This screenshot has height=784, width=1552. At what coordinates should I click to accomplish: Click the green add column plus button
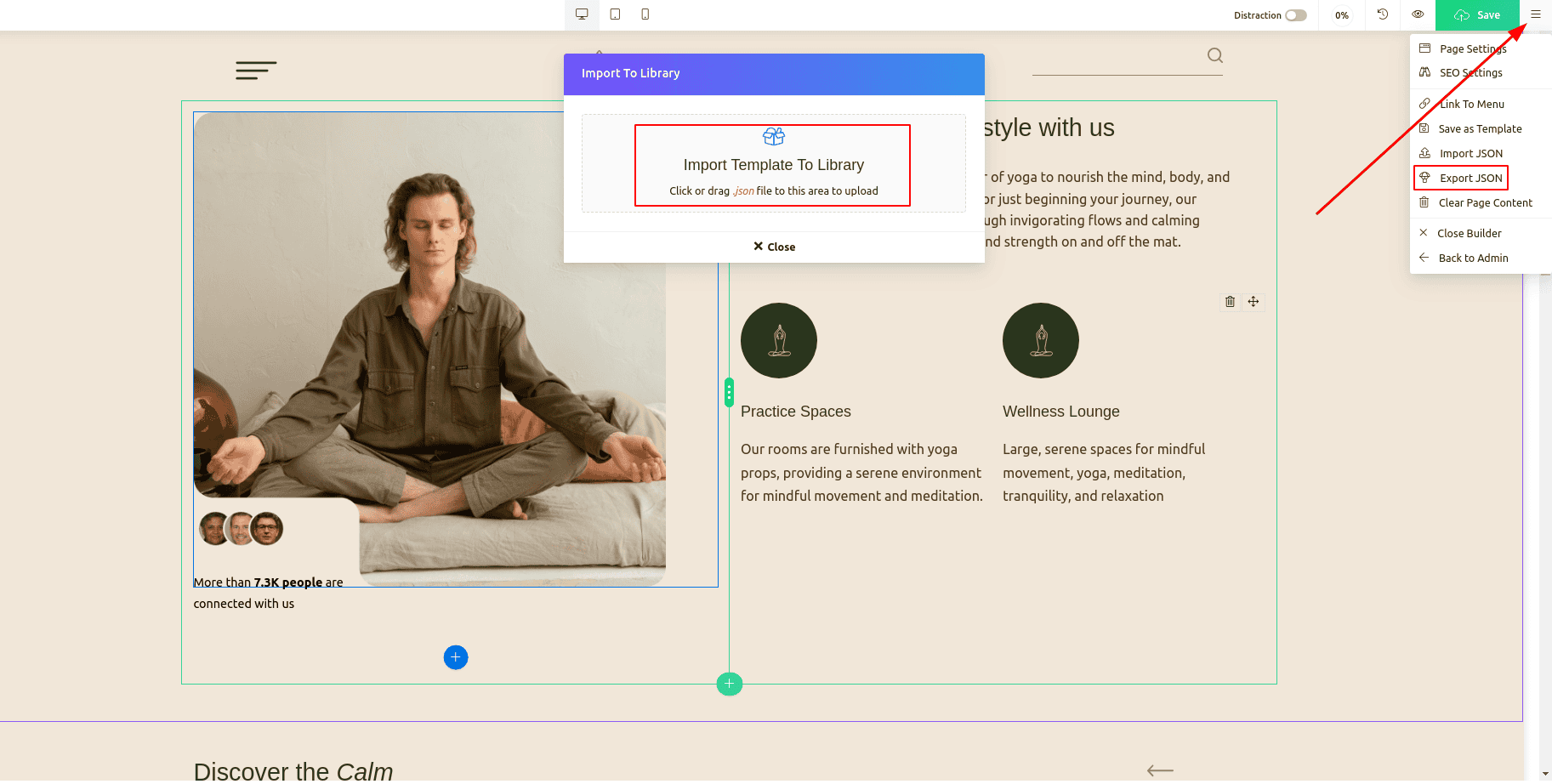tap(729, 684)
